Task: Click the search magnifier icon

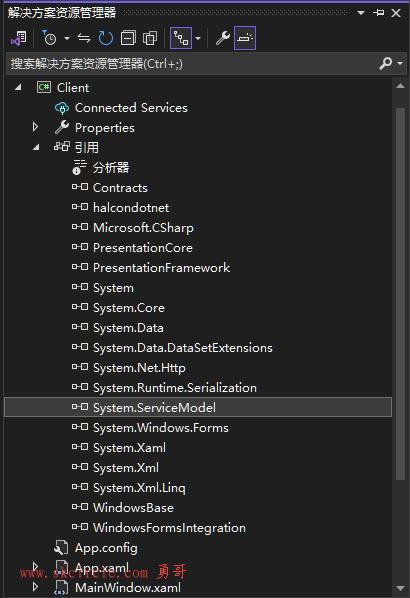Action: coord(386,63)
